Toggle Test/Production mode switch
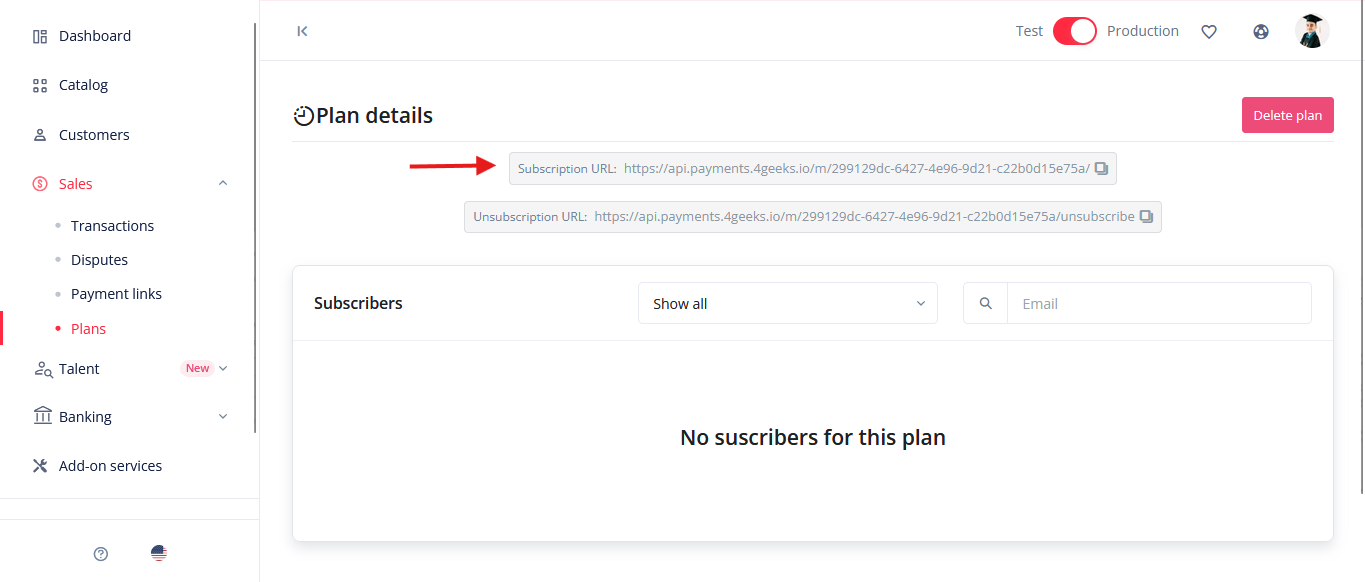 click(x=1075, y=31)
